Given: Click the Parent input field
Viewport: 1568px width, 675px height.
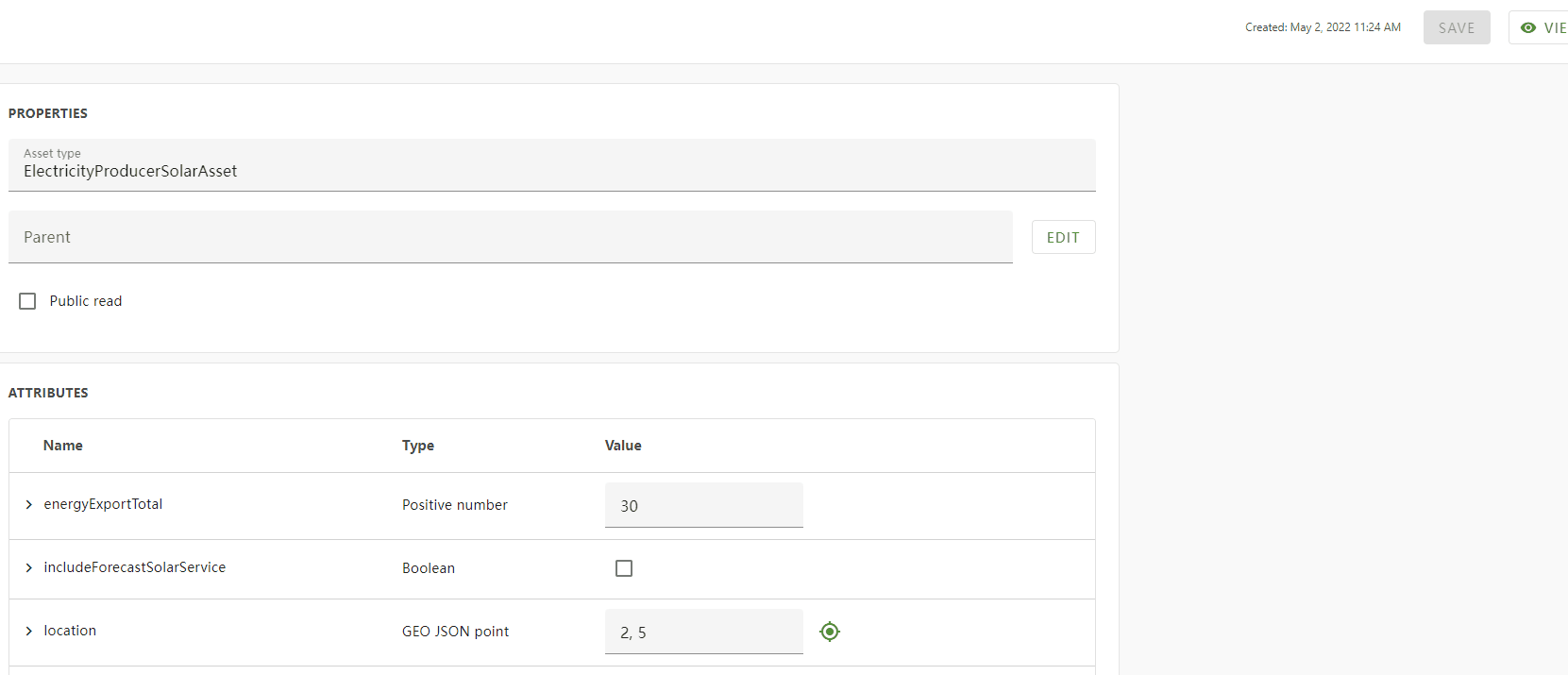Looking at the screenshot, I should (x=510, y=237).
